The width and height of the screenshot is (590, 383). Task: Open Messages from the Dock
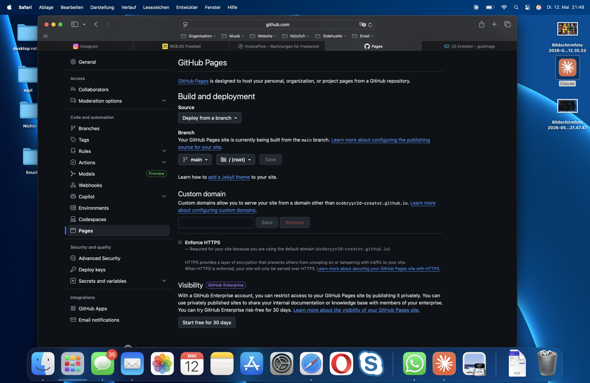[x=102, y=364]
